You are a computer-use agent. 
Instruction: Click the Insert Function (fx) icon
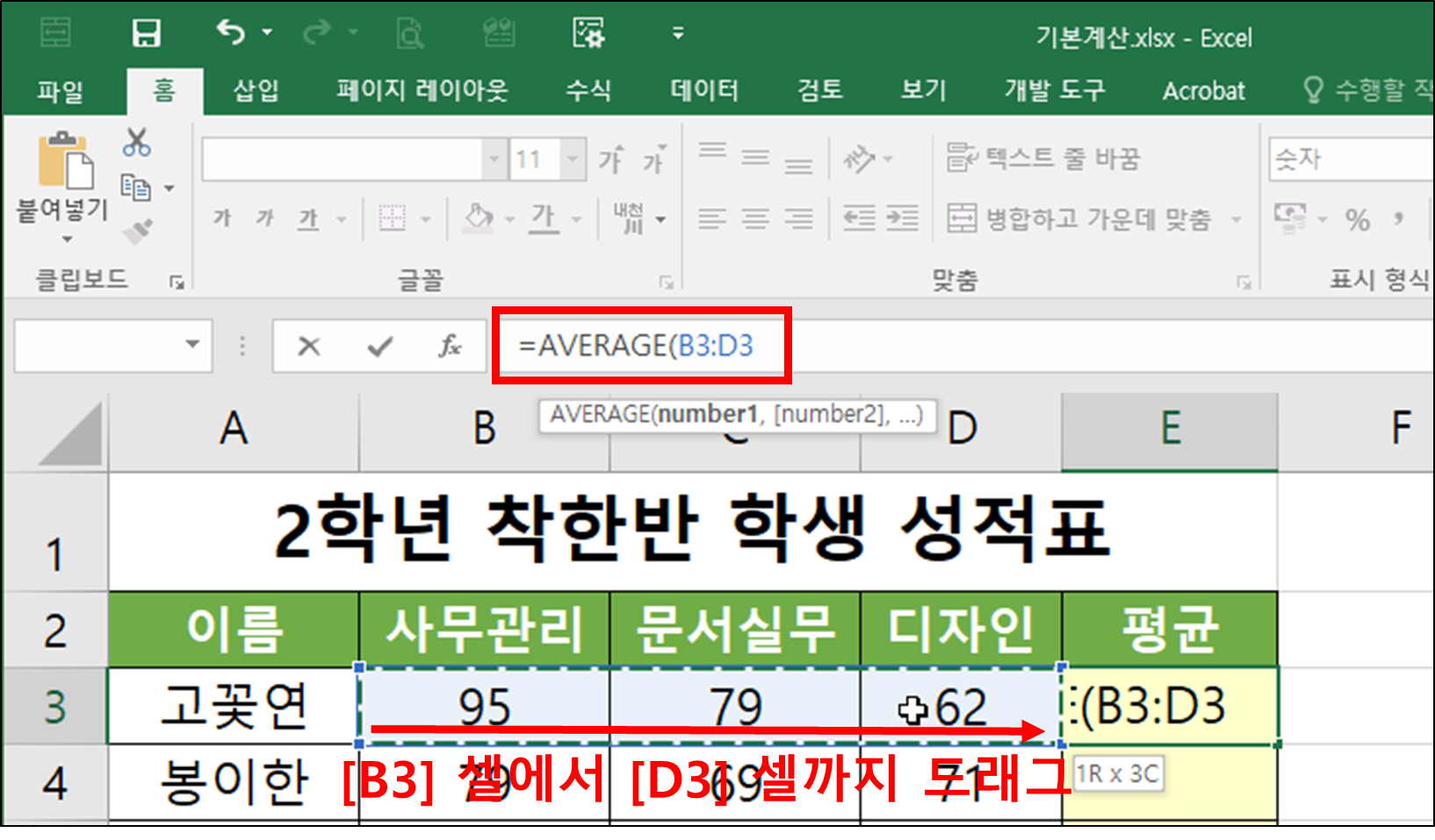(450, 346)
